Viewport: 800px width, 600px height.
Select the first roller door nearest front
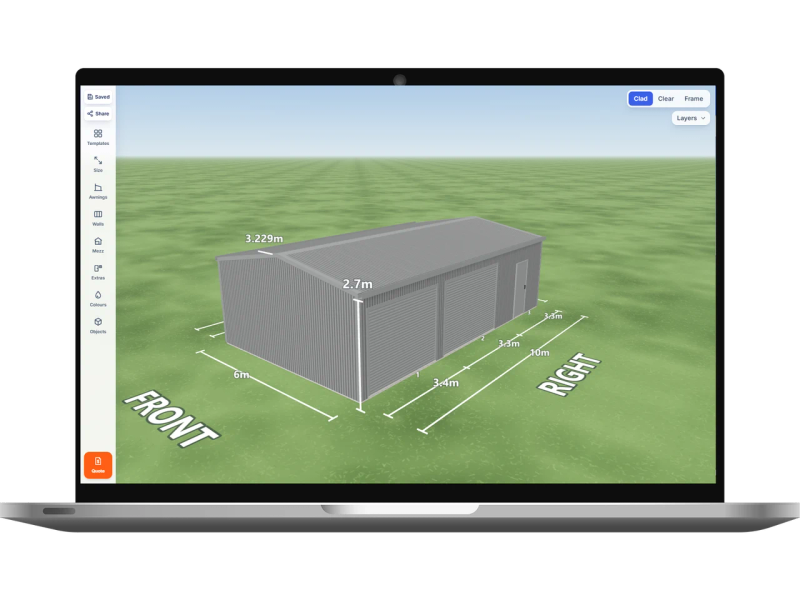(402, 339)
